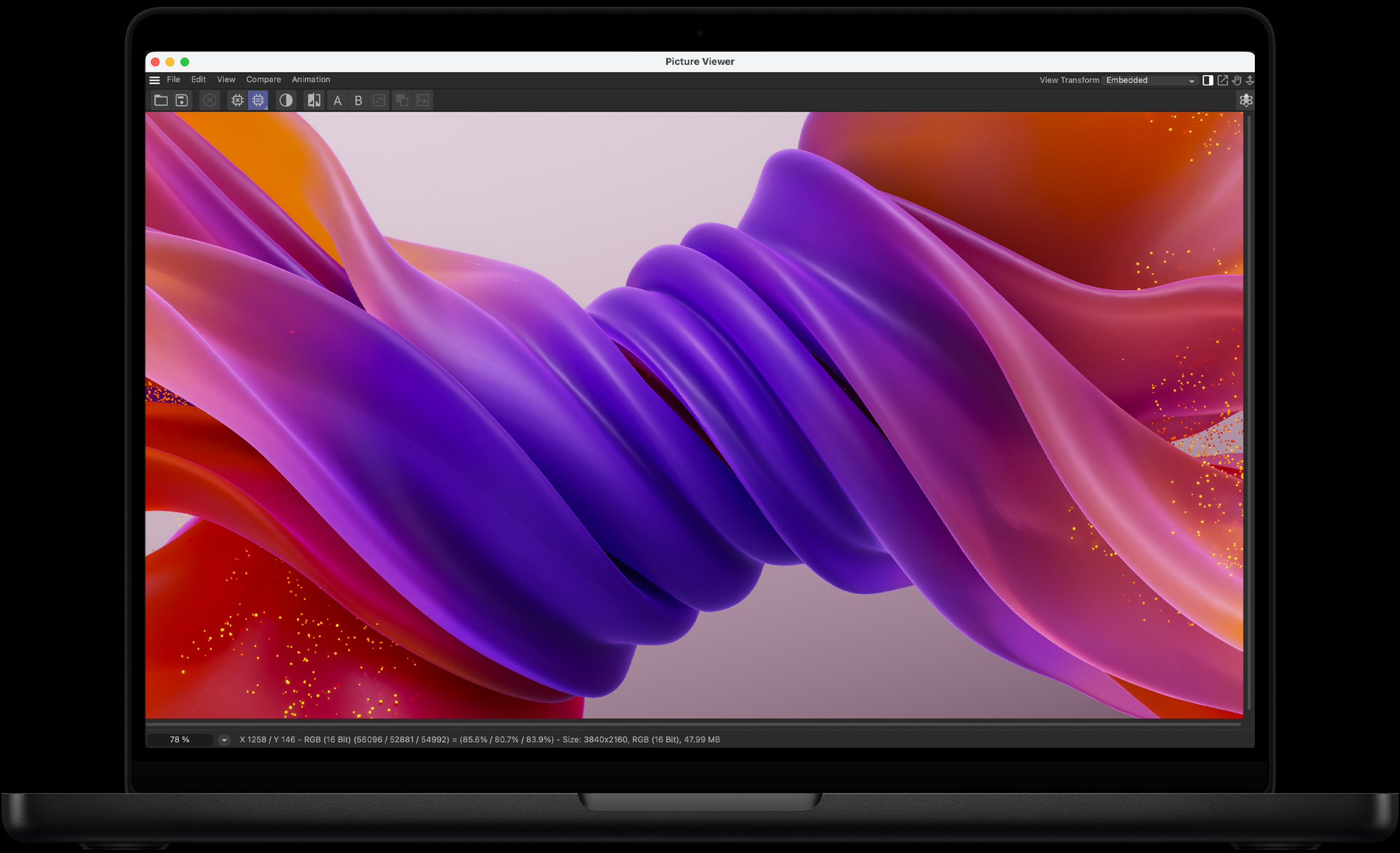This screenshot has height=853, width=1400.
Task: Expand the zoom percentage dropdown near 78%
Action: (x=224, y=740)
